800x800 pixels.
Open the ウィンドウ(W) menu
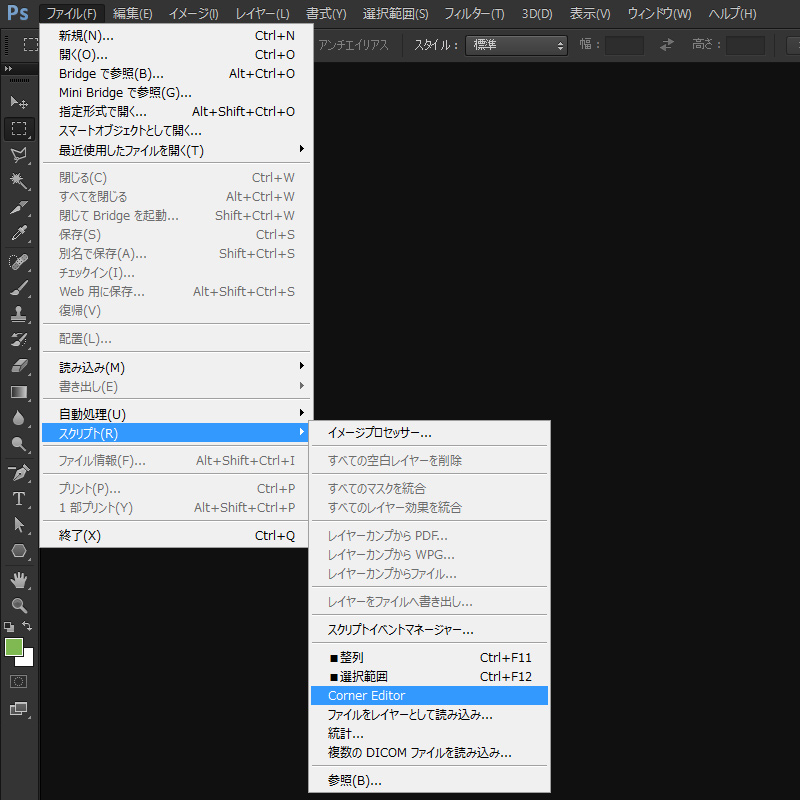click(x=659, y=13)
